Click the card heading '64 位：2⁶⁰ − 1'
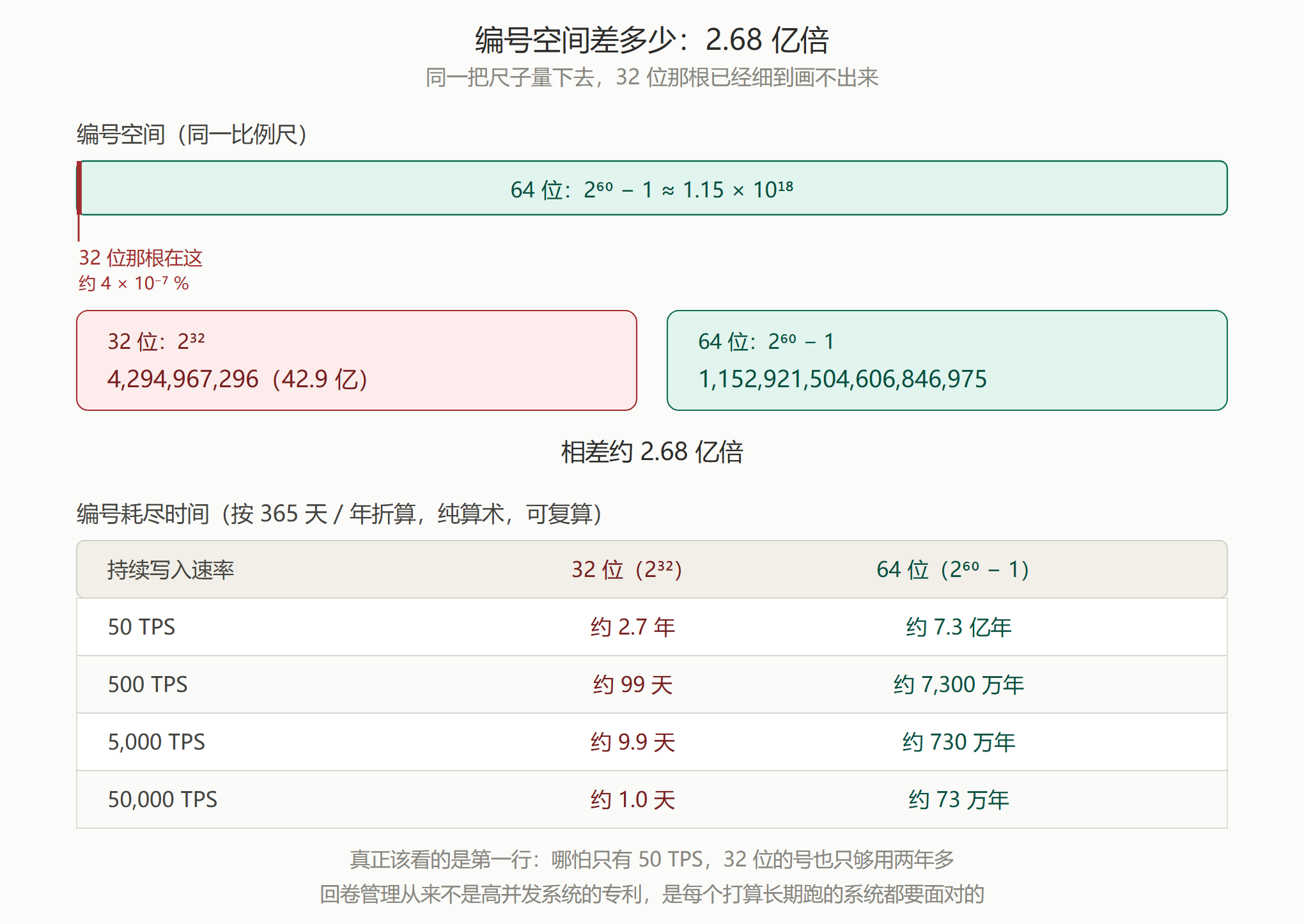Image resolution: width=1304 pixels, height=924 pixels. (766, 341)
